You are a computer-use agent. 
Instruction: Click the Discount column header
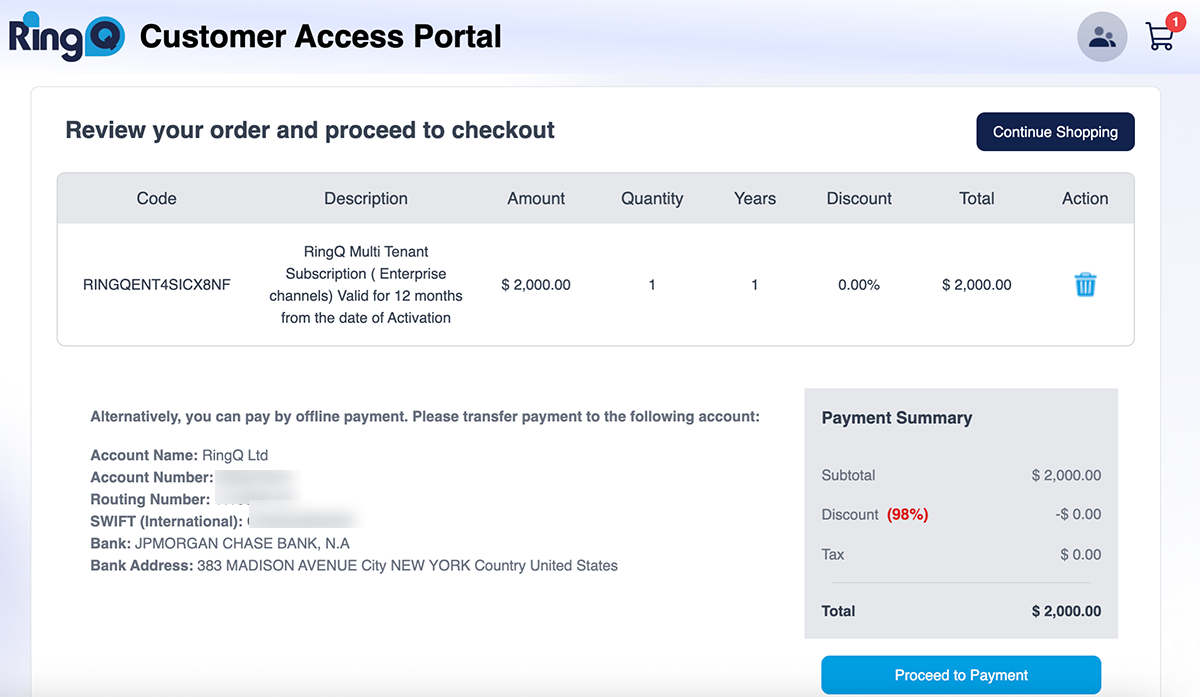(859, 198)
